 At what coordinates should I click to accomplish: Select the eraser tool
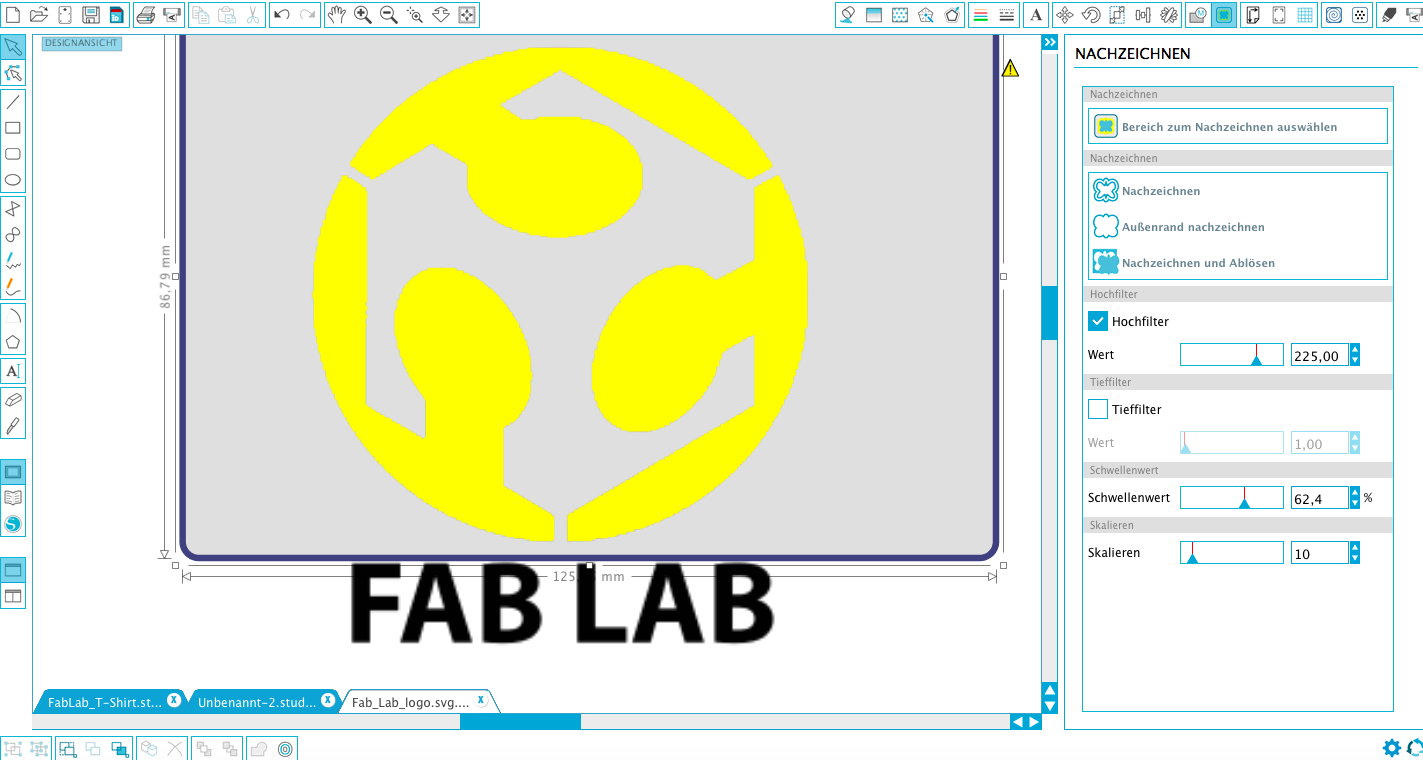click(x=13, y=399)
